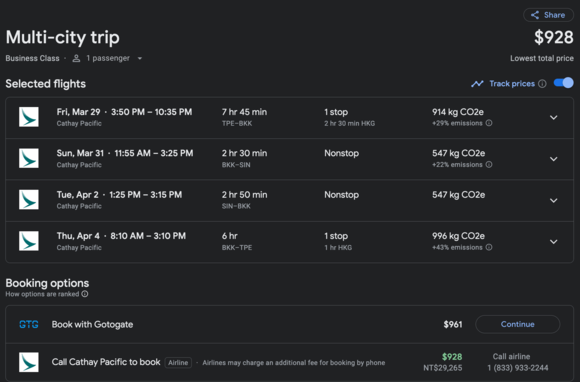Expand the Fri, Mar 29 flight details
This screenshot has height=382, width=580.
[553, 118]
